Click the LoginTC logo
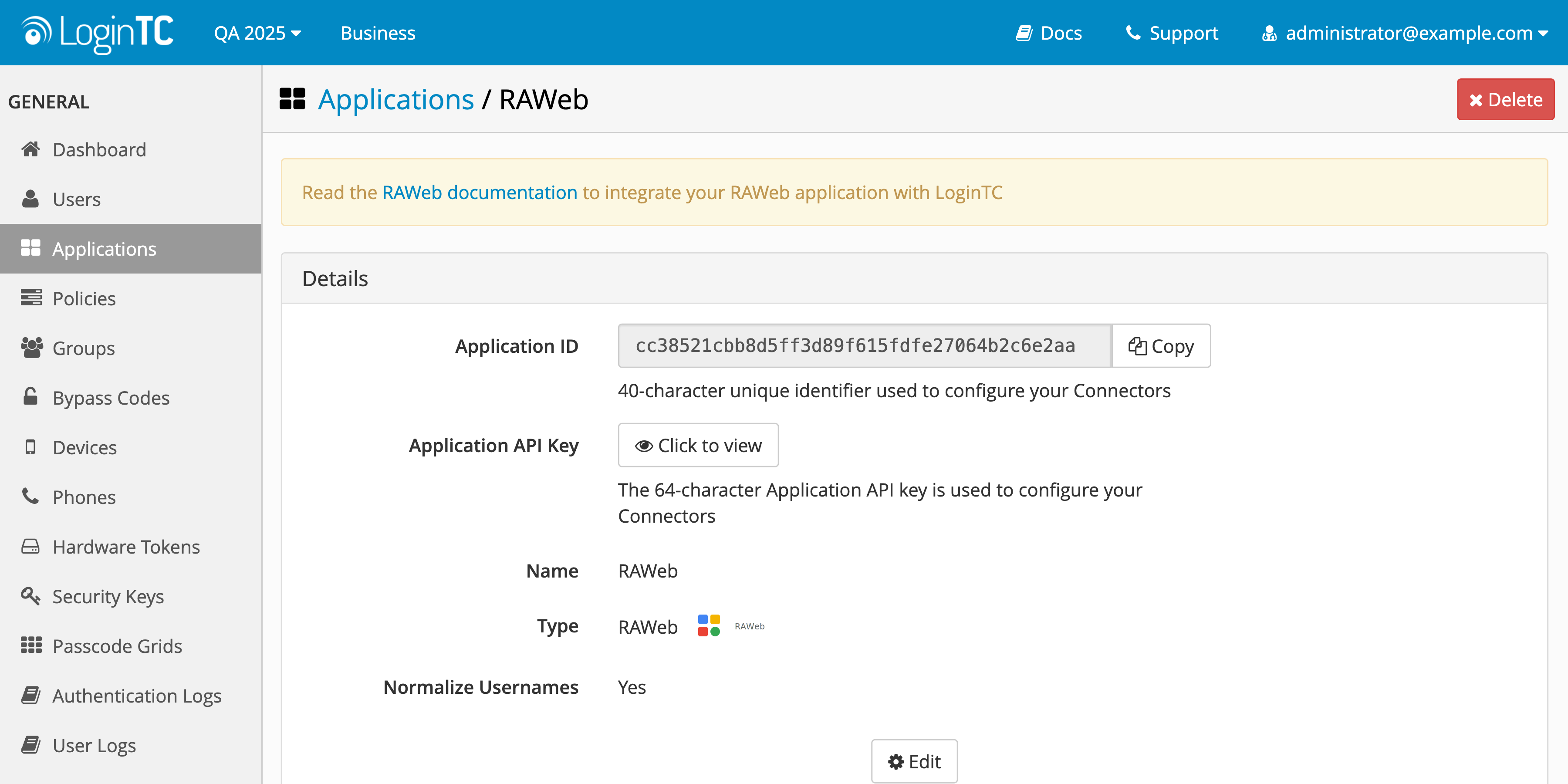This screenshot has height=784, width=1568. 98,32
